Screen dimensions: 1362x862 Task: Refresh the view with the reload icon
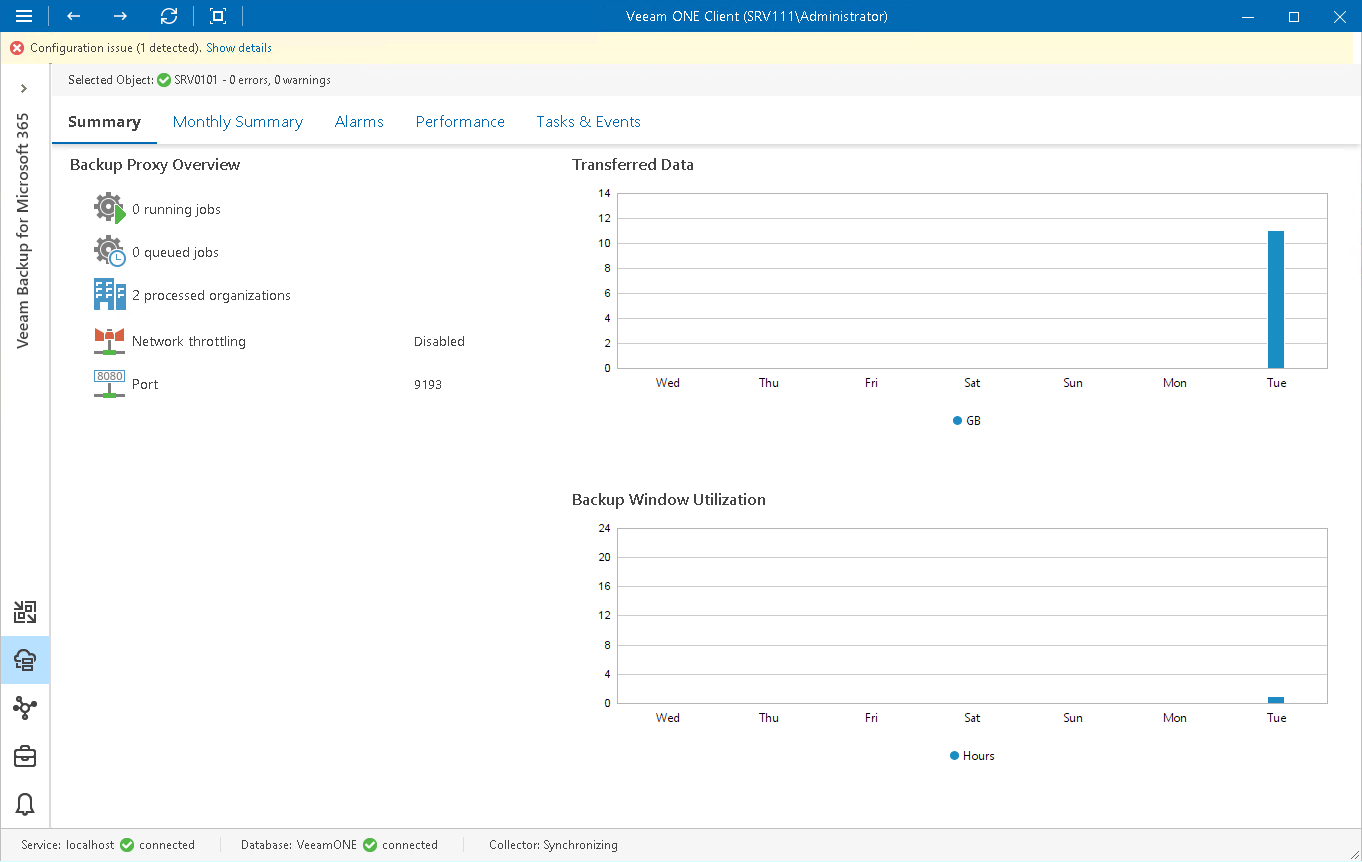(169, 16)
